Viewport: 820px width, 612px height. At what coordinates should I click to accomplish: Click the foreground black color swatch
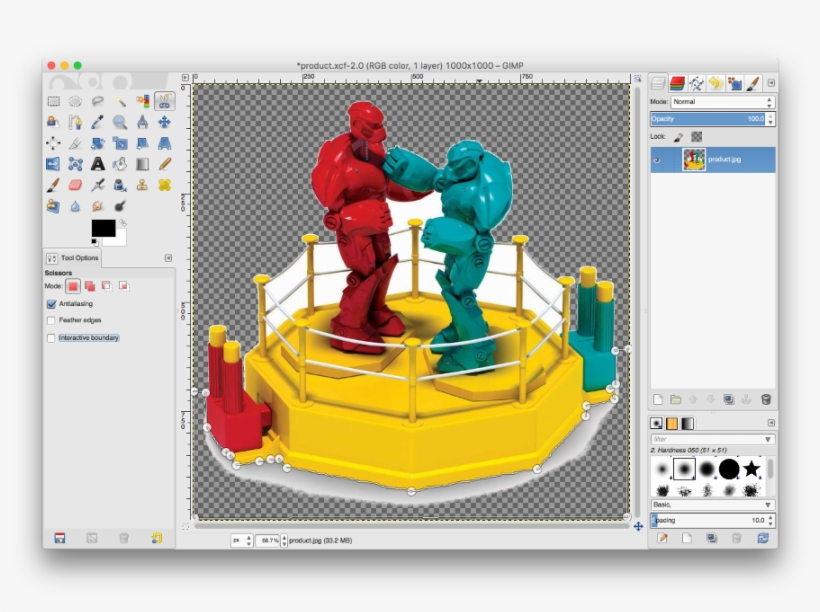[x=102, y=229]
